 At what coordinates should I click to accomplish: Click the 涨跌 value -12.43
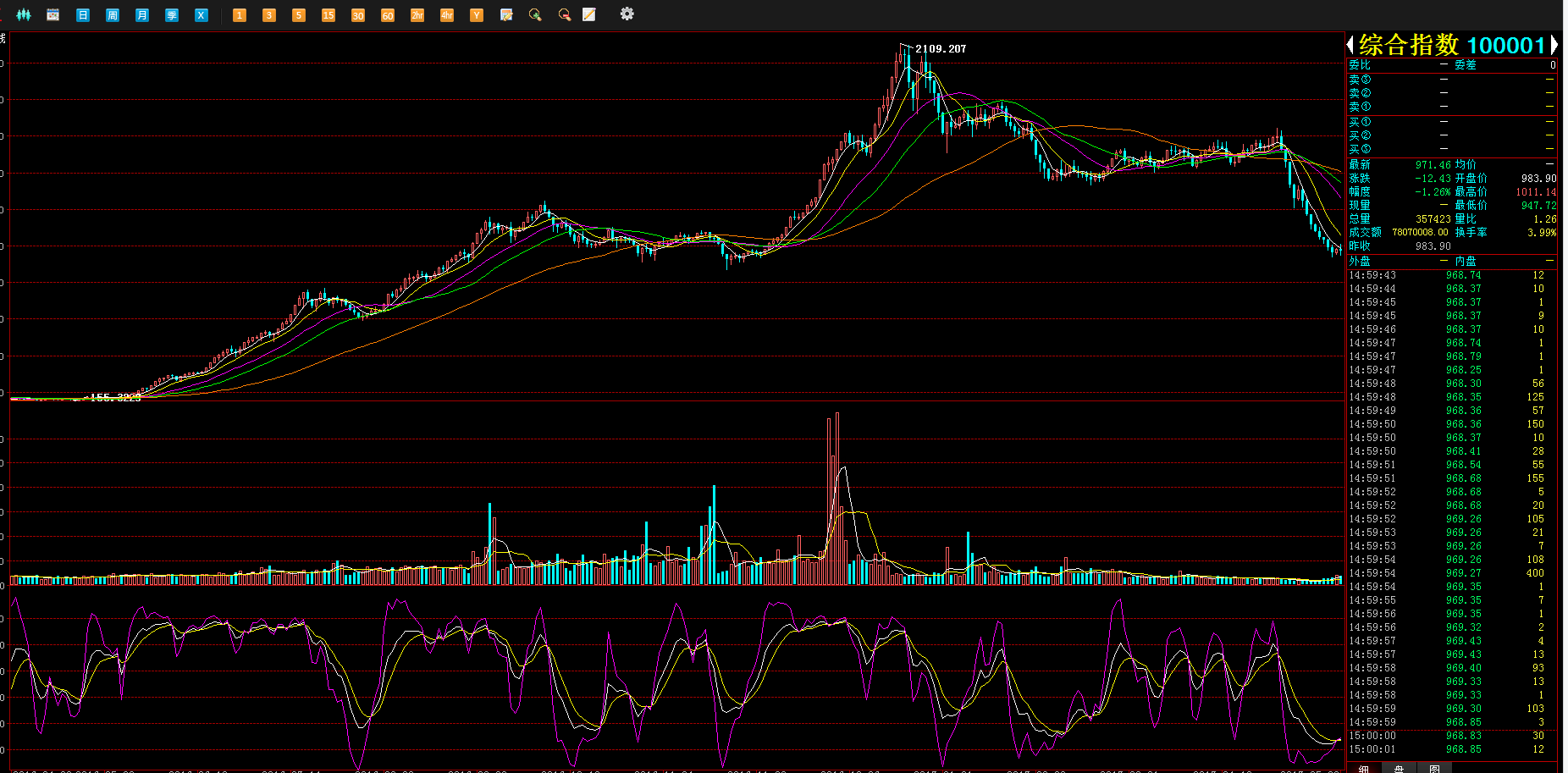1433,179
